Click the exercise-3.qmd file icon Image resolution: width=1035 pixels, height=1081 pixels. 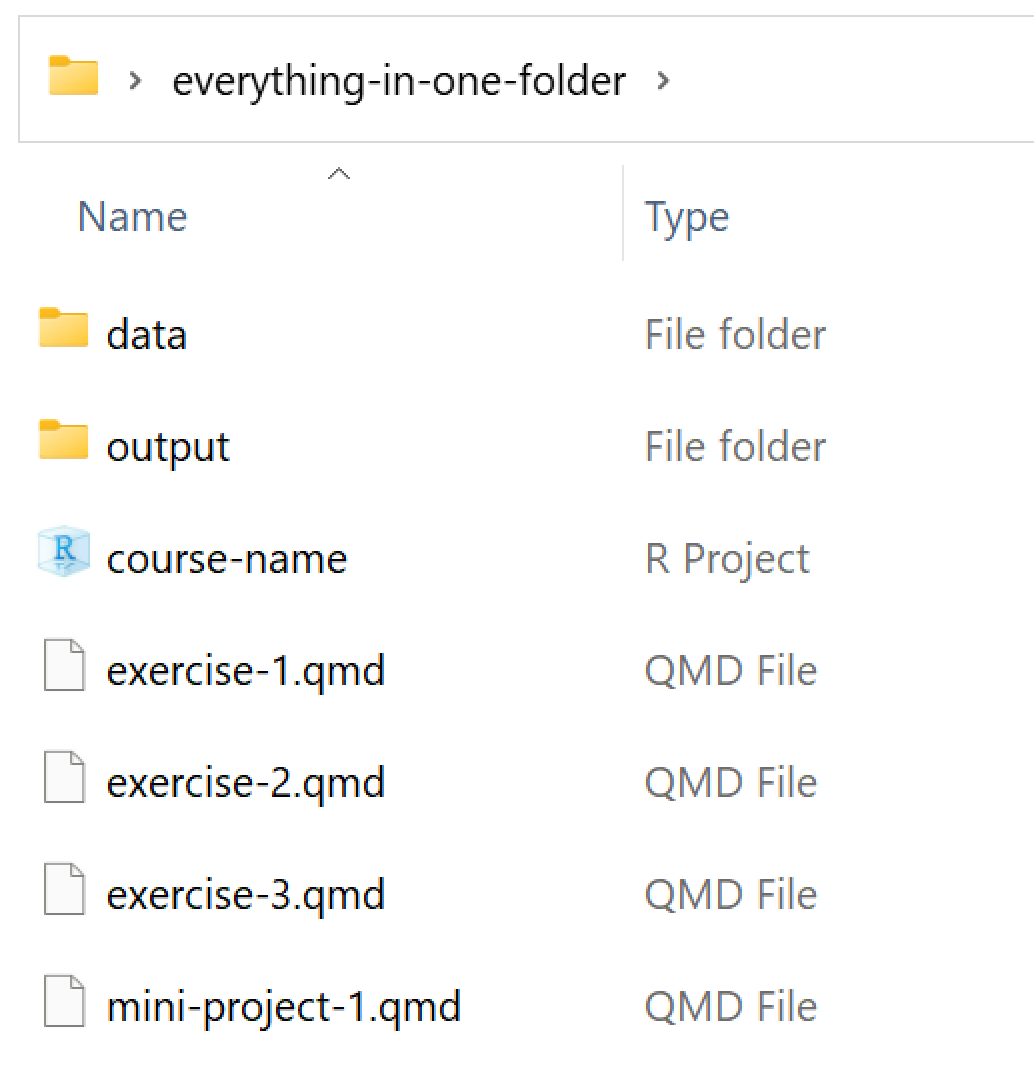[64, 891]
